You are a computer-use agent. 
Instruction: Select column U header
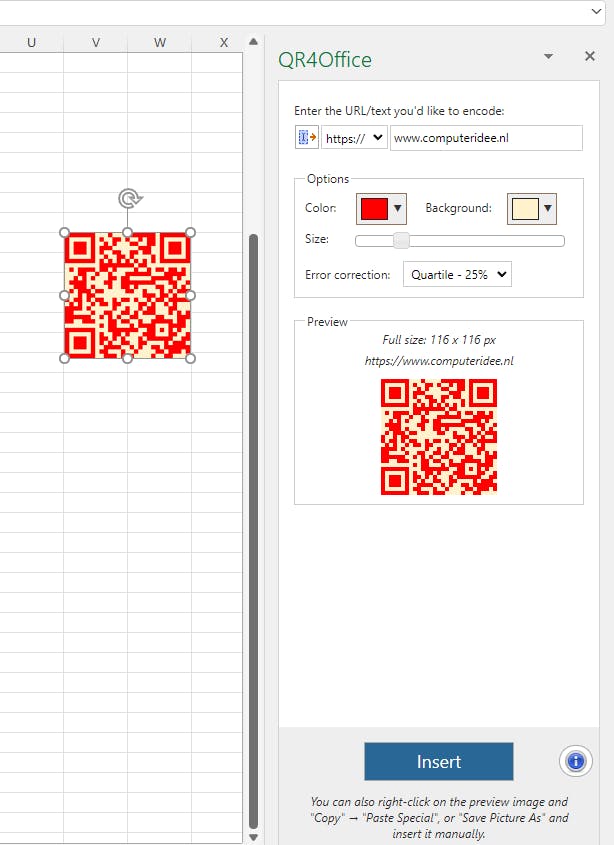coord(31,42)
